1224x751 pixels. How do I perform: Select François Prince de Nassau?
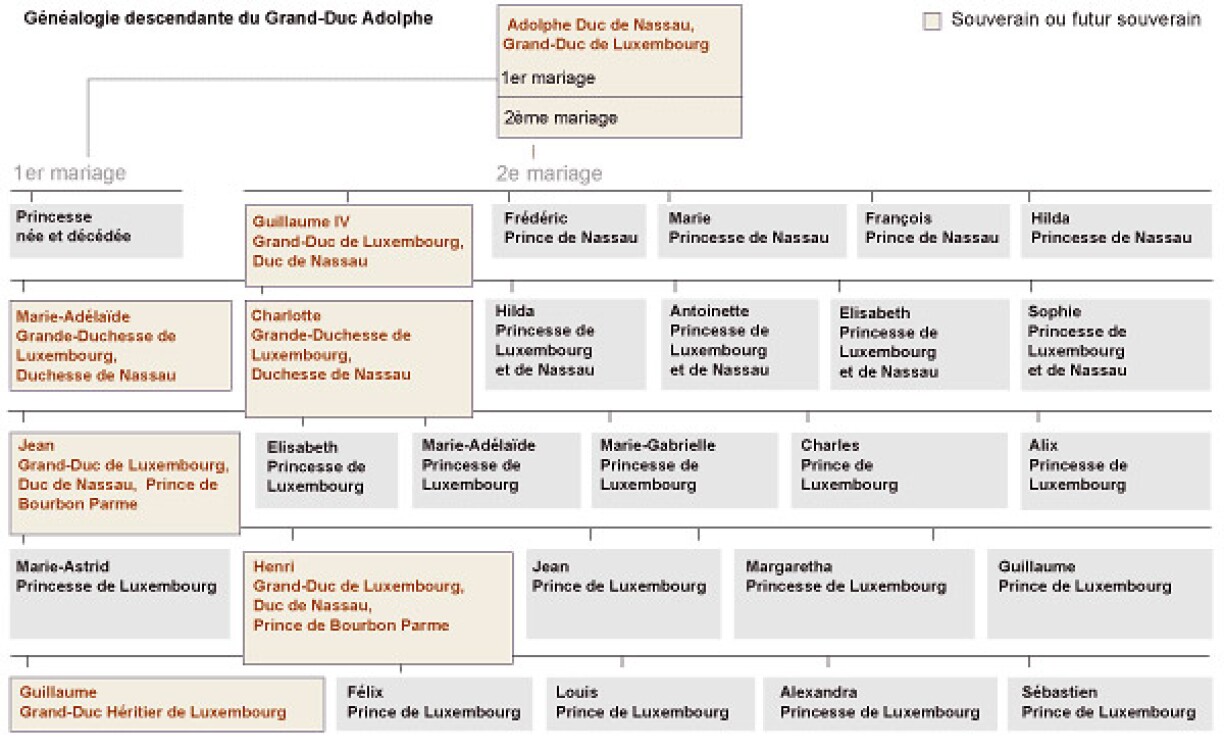tap(932, 230)
